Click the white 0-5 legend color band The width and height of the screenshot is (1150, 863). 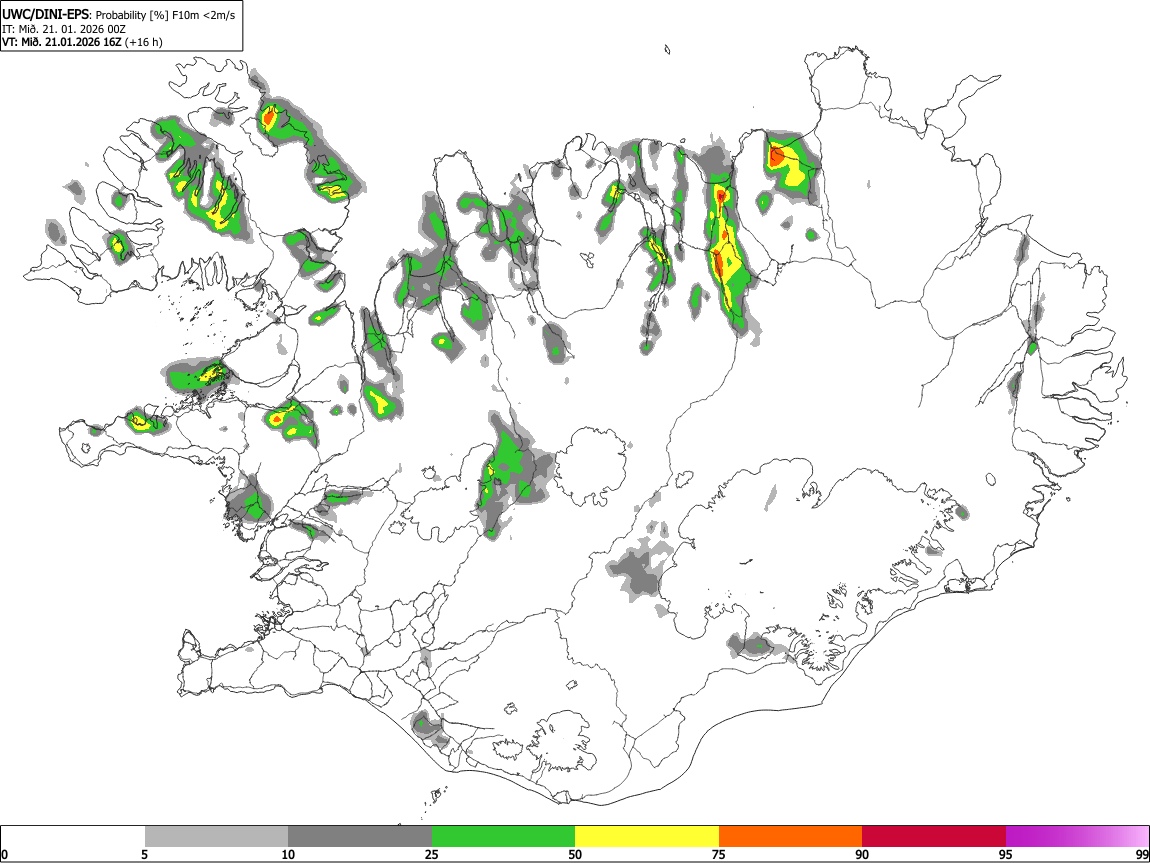pyautogui.click(x=73, y=836)
